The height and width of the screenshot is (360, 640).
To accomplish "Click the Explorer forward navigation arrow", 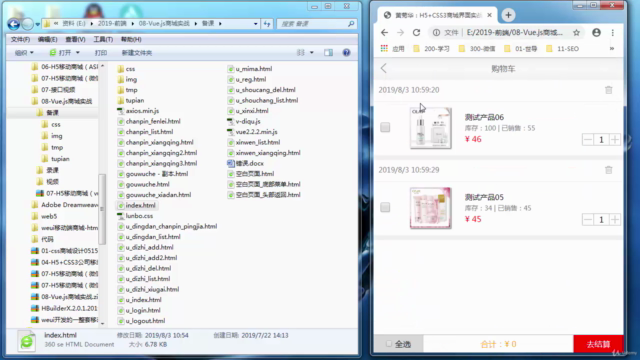I will pos(27,24).
